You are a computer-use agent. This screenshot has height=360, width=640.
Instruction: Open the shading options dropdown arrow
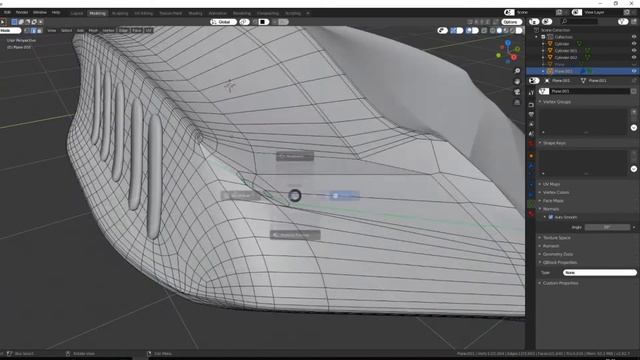tap(519, 31)
